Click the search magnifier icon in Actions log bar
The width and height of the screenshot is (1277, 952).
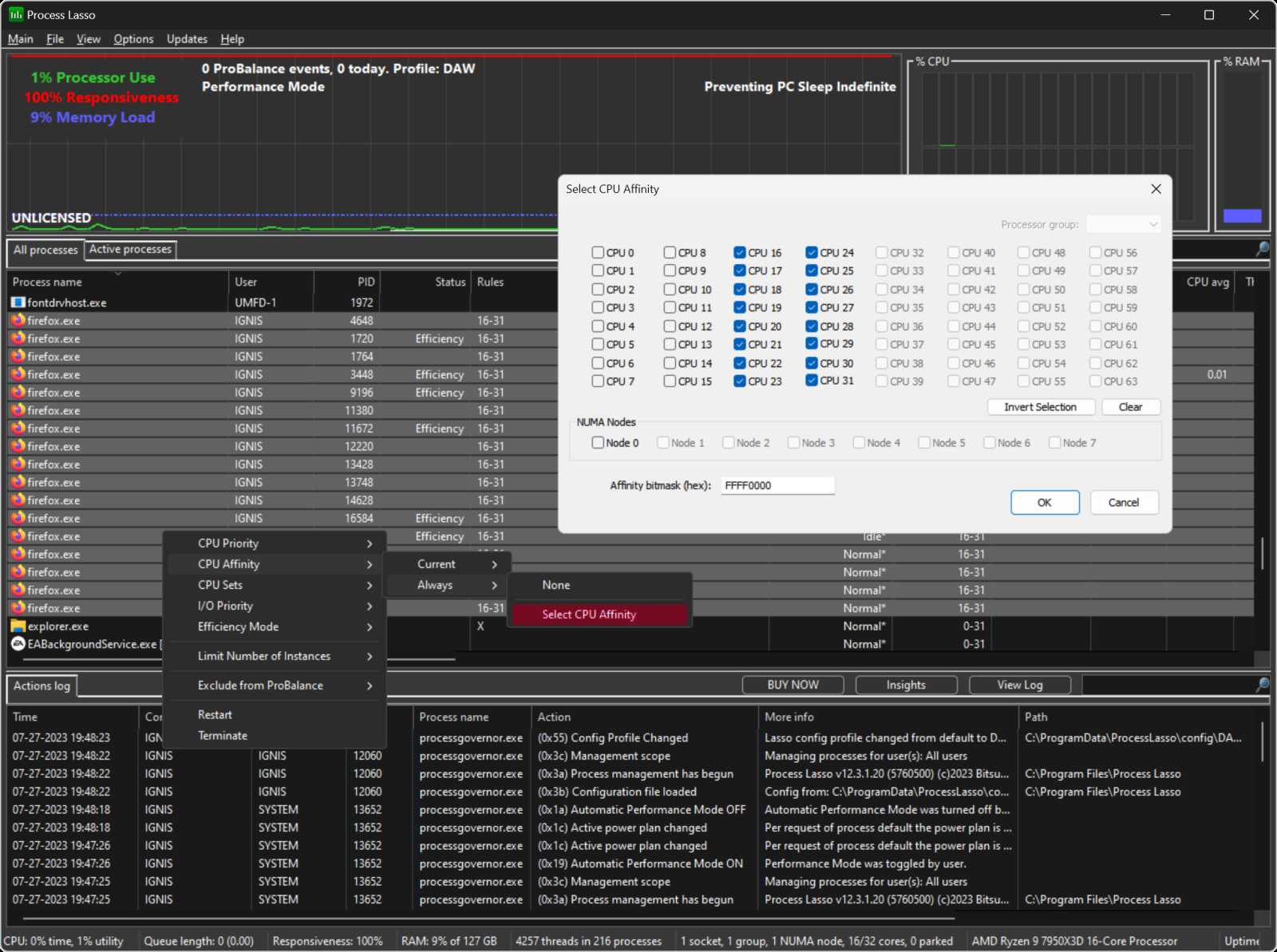[x=1262, y=685]
